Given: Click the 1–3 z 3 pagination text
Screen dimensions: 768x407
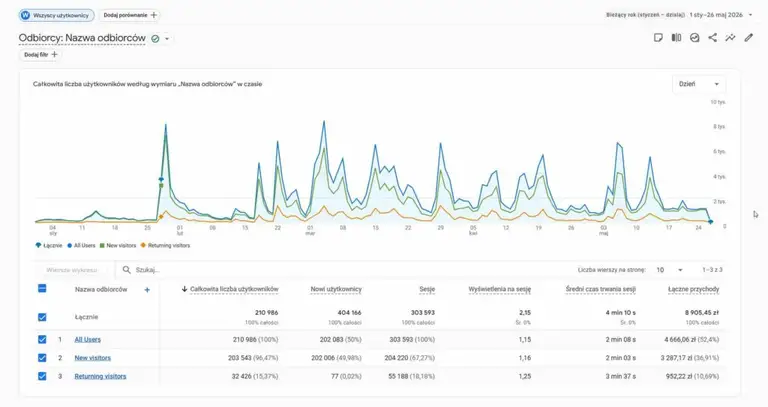Looking at the screenshot, I should 712,270.
